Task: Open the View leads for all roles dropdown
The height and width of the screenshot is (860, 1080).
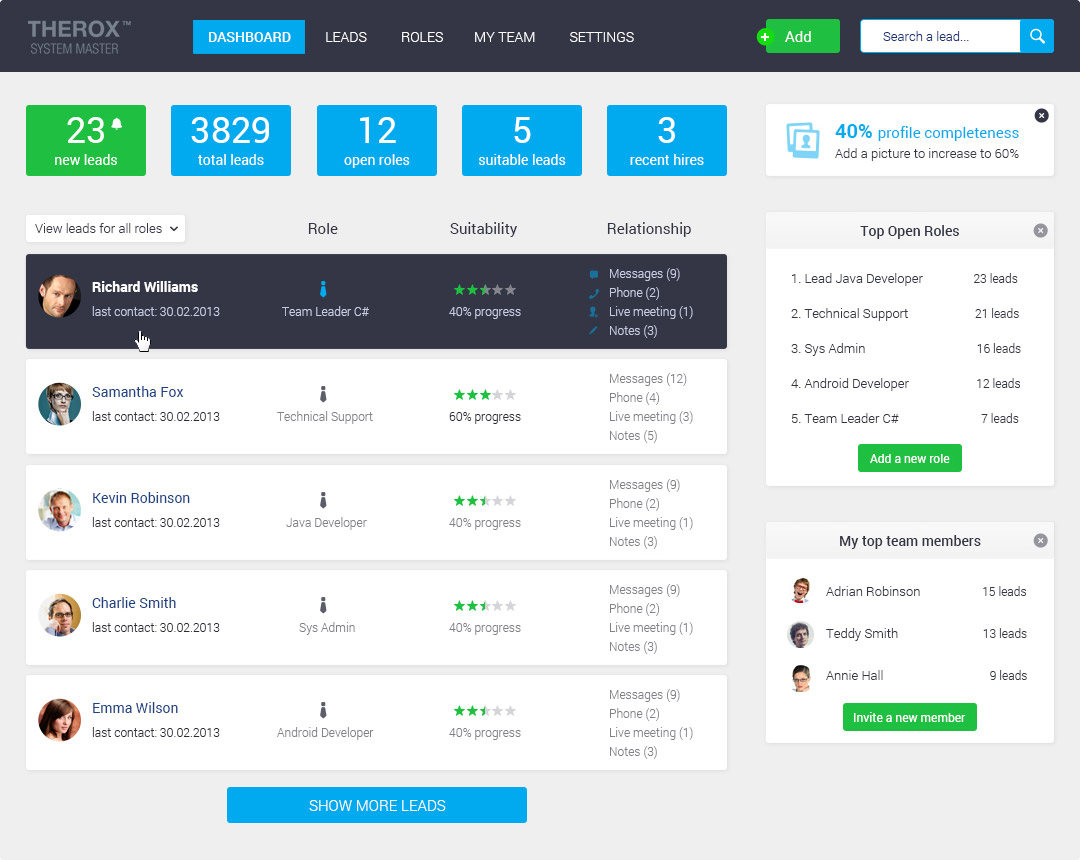Action: click(105, 229)
